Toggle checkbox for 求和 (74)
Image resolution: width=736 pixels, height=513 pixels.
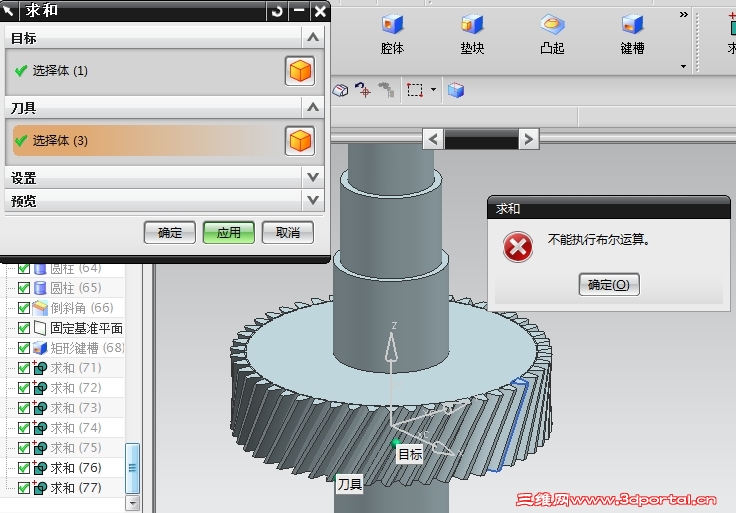pyautogui.click(x=23, y=428)
